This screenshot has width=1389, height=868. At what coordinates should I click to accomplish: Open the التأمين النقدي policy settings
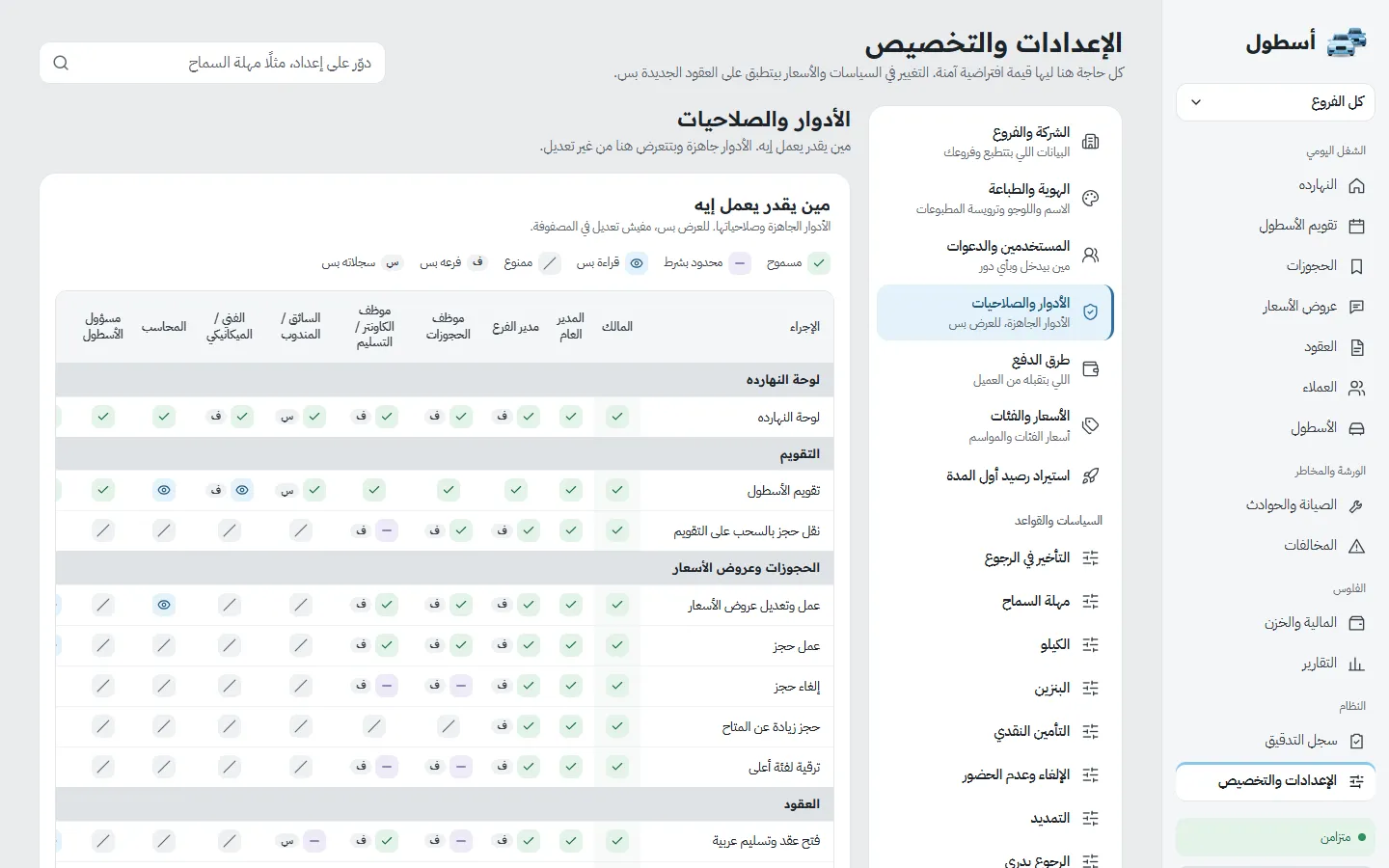pyautogui.click(x=994, y=732)
